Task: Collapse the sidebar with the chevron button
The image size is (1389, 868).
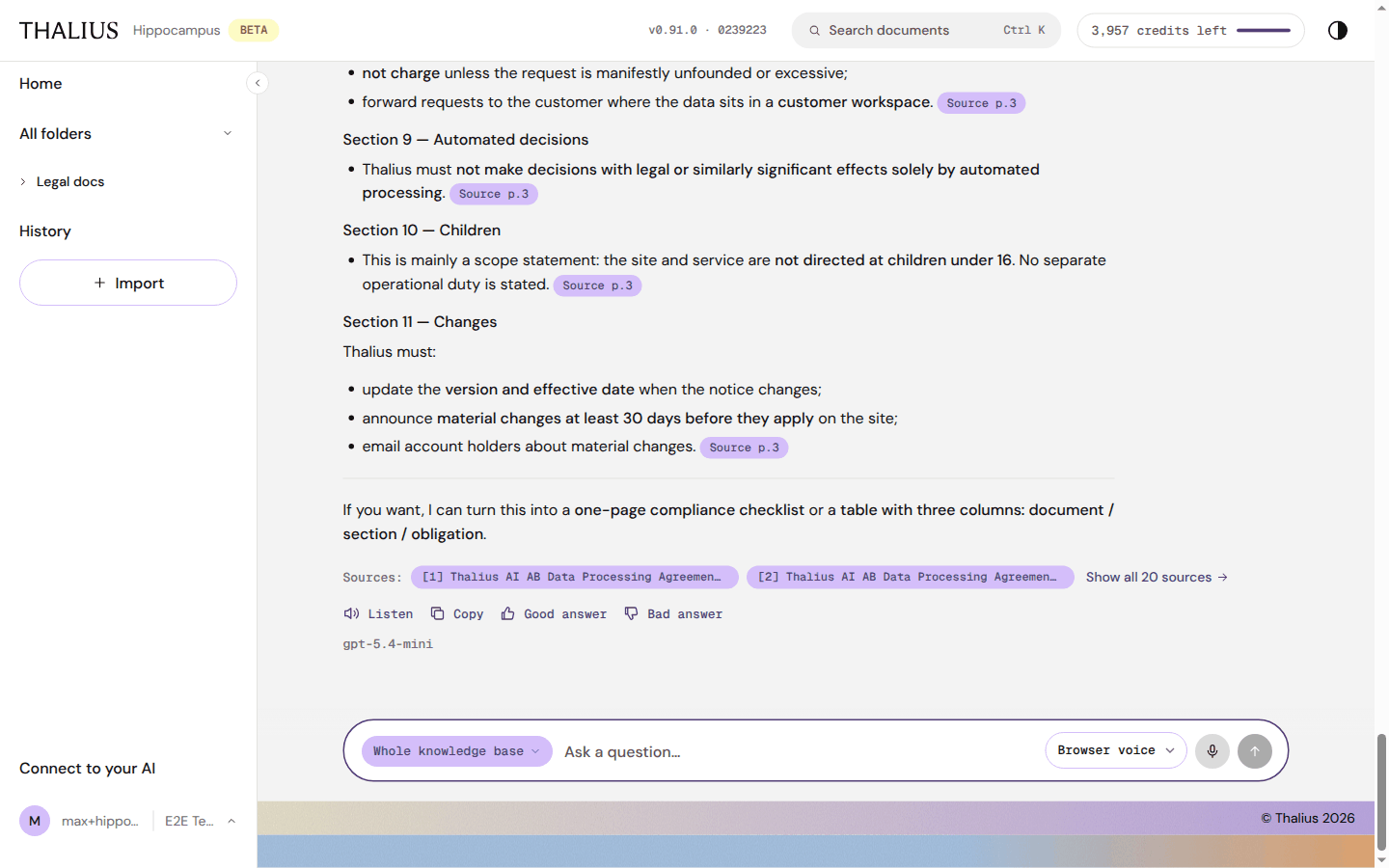Action: coord(258,83)
